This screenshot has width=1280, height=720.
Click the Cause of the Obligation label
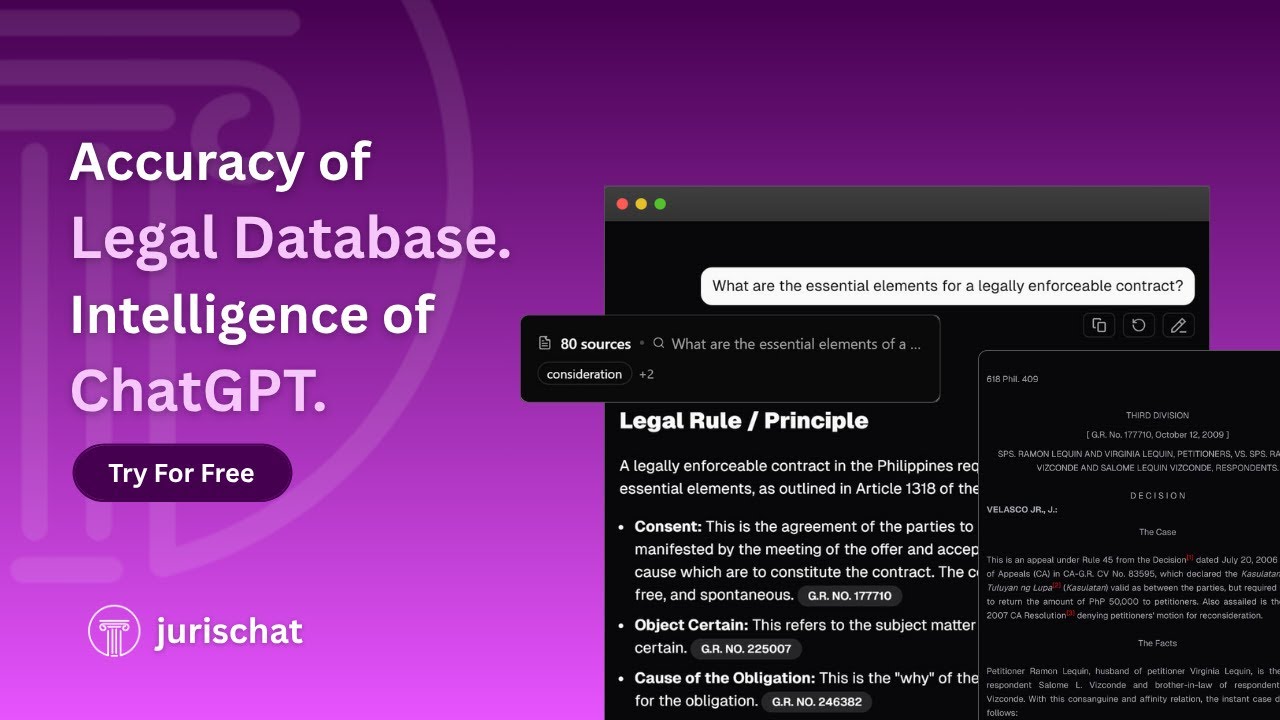[x=725, y=677]
